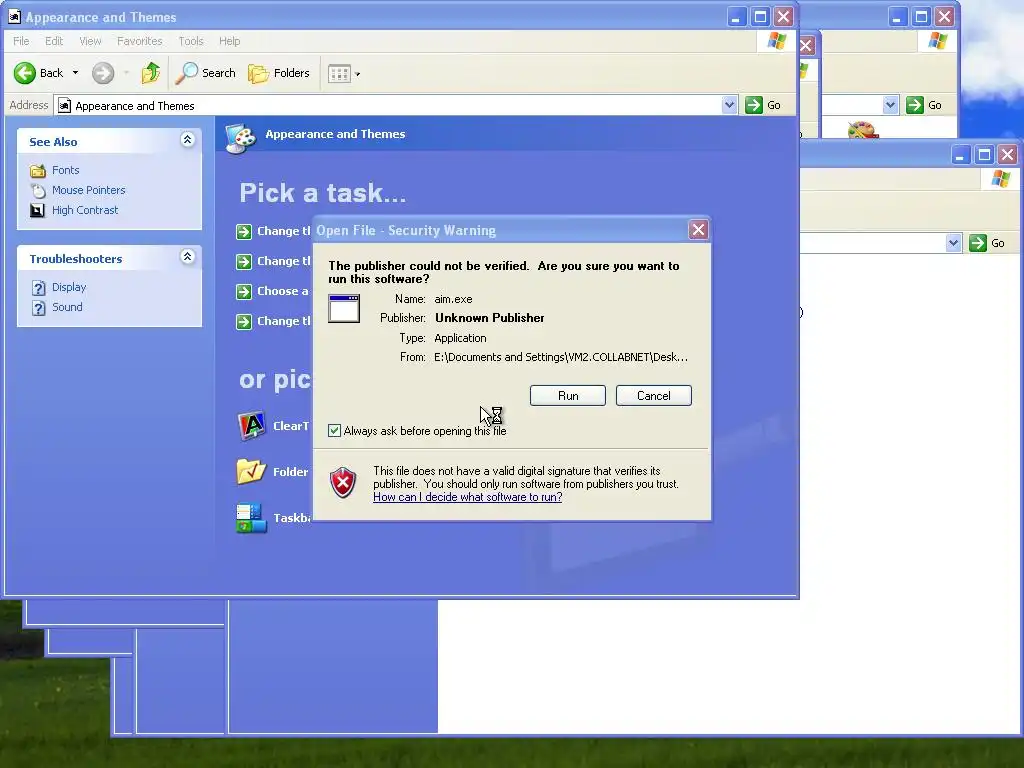Collapse the Troubleshooters panel
This screenshot has width=1024, height=768.
tap(187, 257)
